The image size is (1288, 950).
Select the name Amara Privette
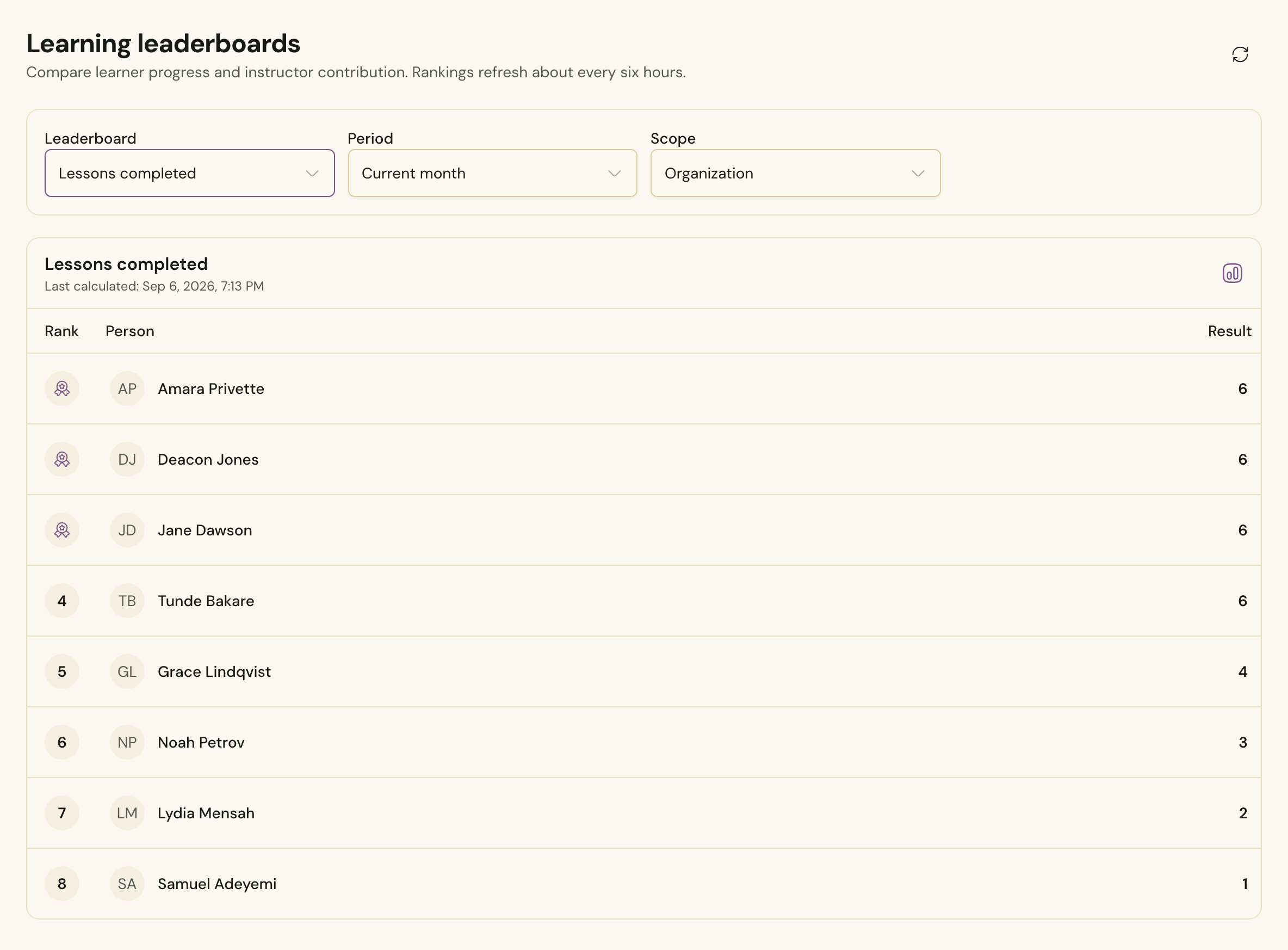(211, 388)
